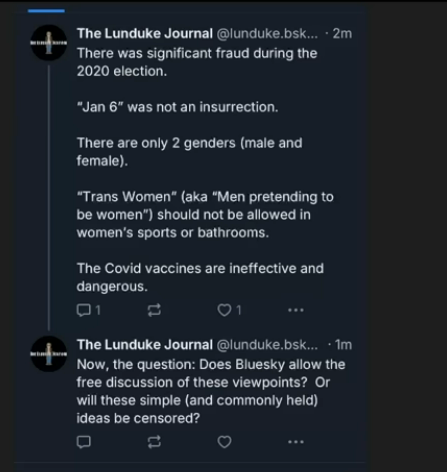Click the thread line connecting the posts
This screenshot has height=472, width=447.
[x=49, y=197]
